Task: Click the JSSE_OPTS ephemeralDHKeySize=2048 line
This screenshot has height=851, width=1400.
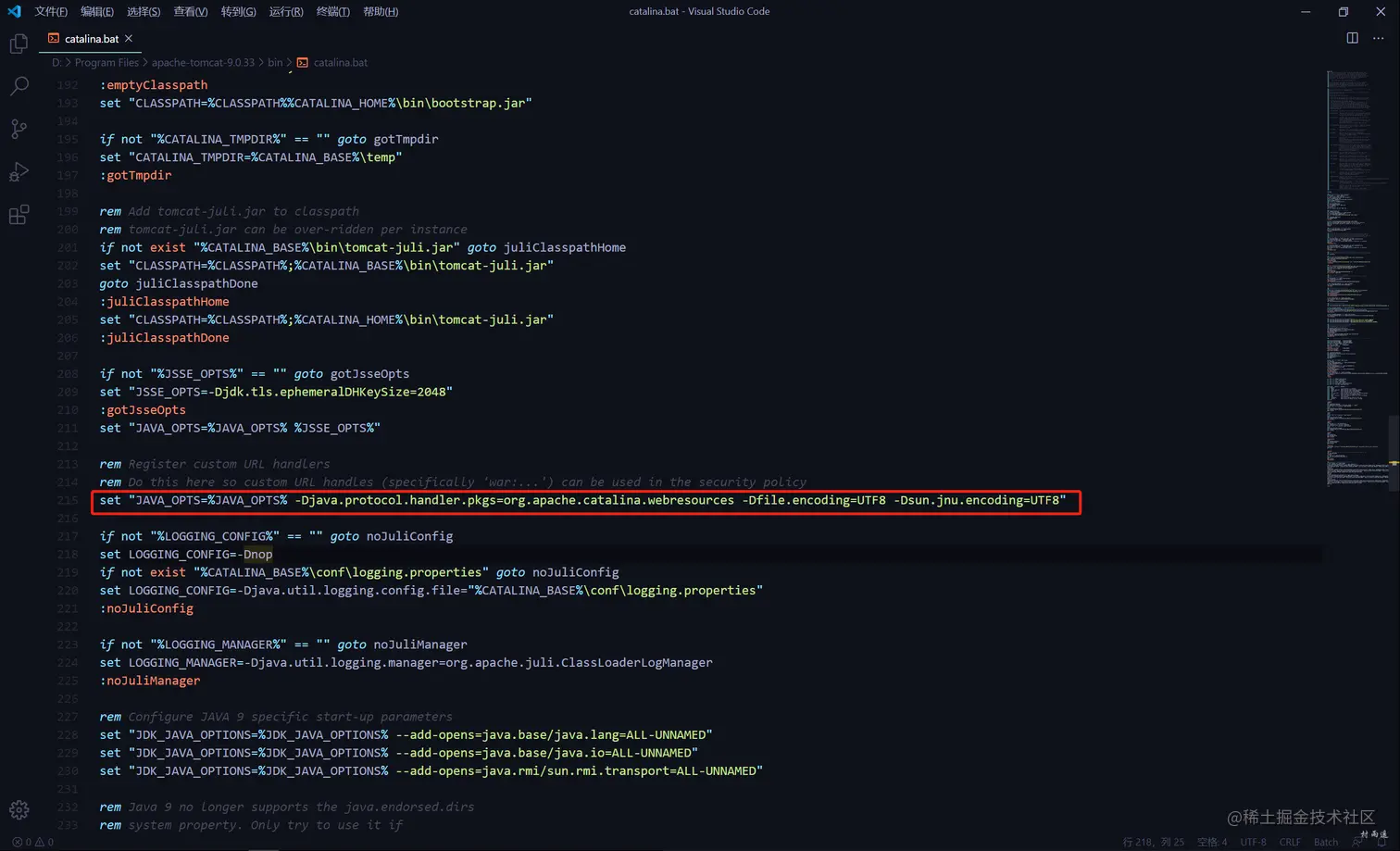Action: [276, 392]
